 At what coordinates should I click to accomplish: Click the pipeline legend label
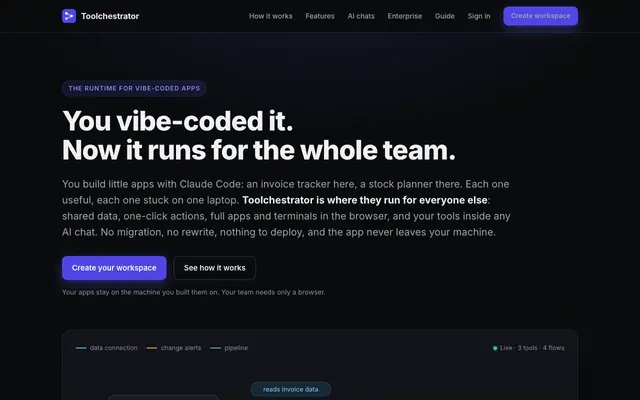[x=236, y=348]
